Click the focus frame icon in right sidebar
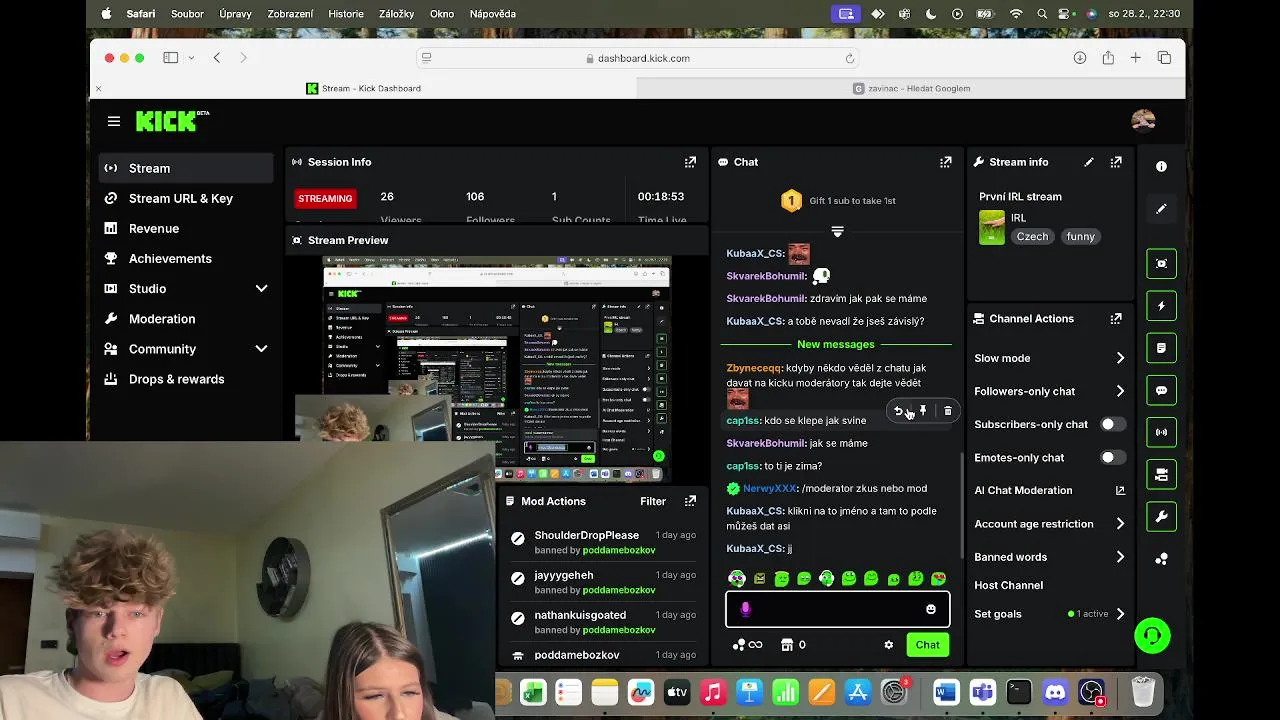This screenshot has height=720, width=1280. (x=1161, y=264)
